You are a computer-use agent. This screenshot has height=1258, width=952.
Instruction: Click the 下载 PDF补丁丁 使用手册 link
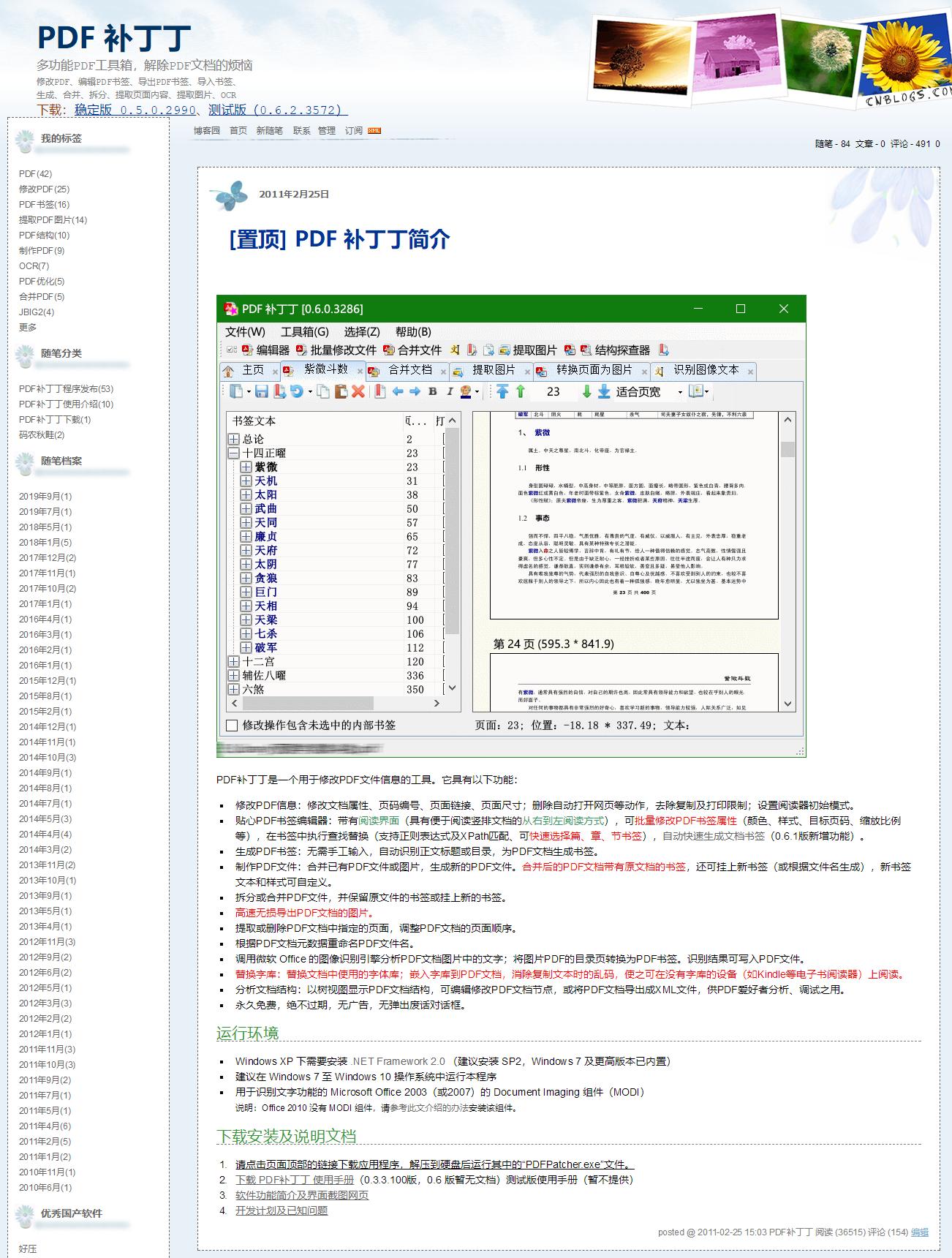(x=295, y=1180)
